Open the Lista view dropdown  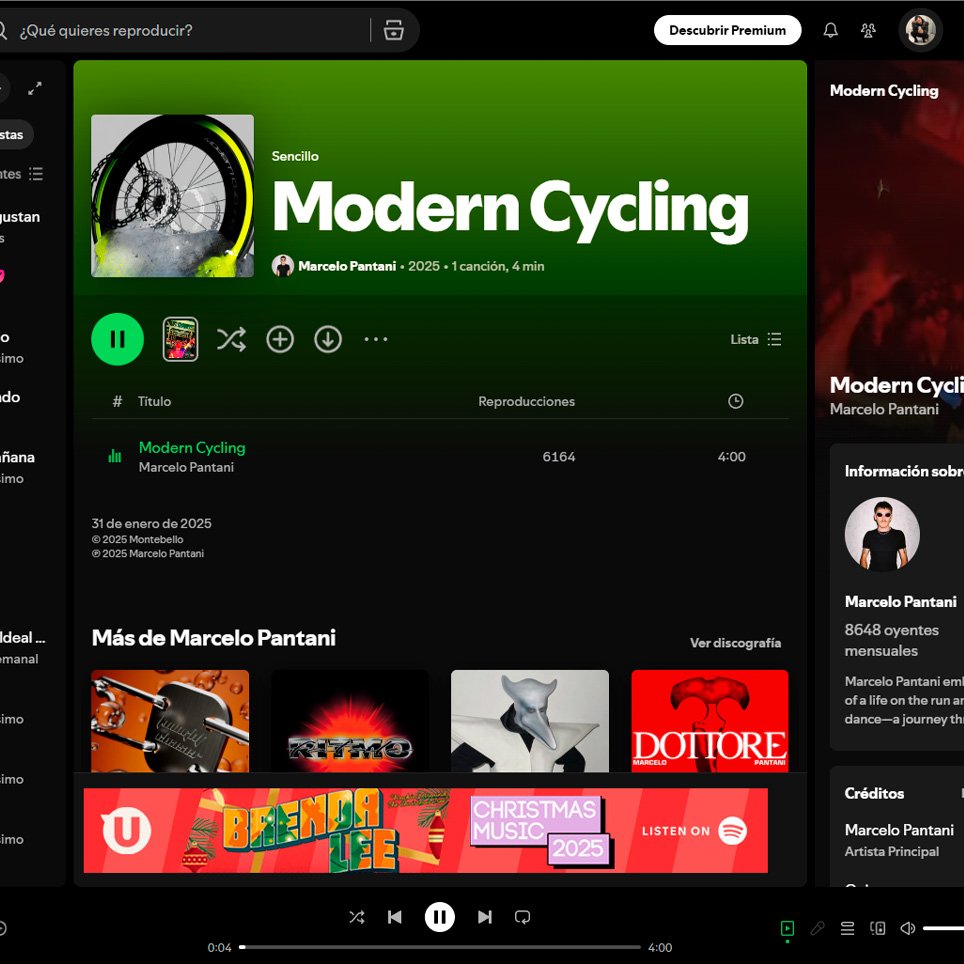point(756,339)
